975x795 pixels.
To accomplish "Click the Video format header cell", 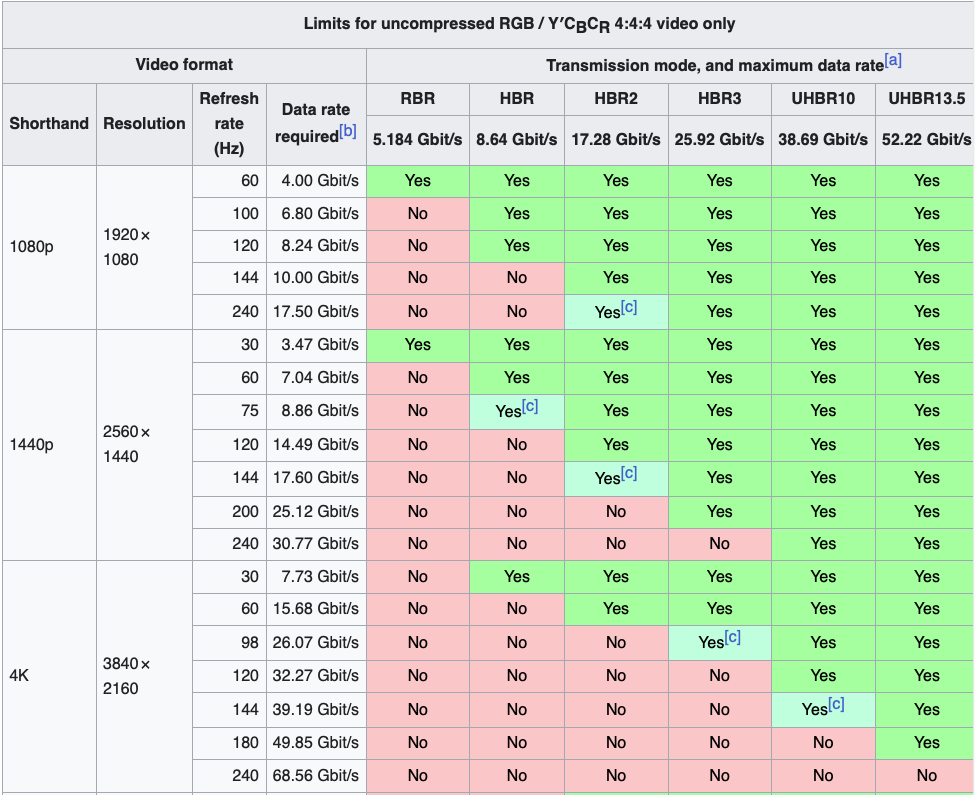I will pyautogui.click(x=185, y=65).
